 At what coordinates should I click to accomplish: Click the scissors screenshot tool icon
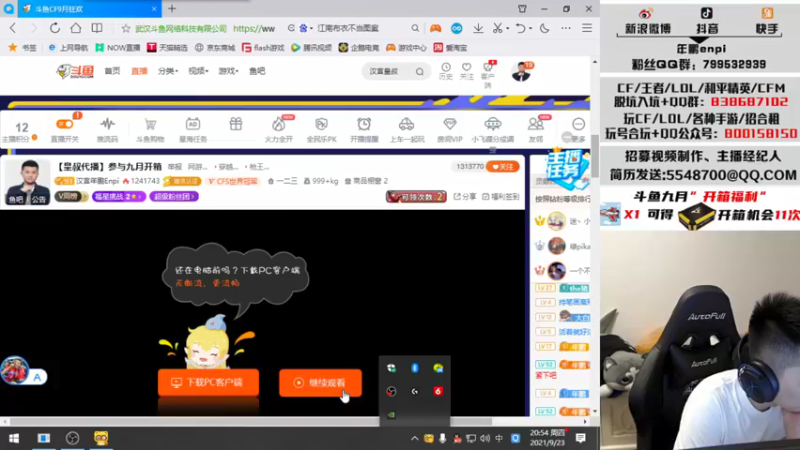click(x=497, y=29)
